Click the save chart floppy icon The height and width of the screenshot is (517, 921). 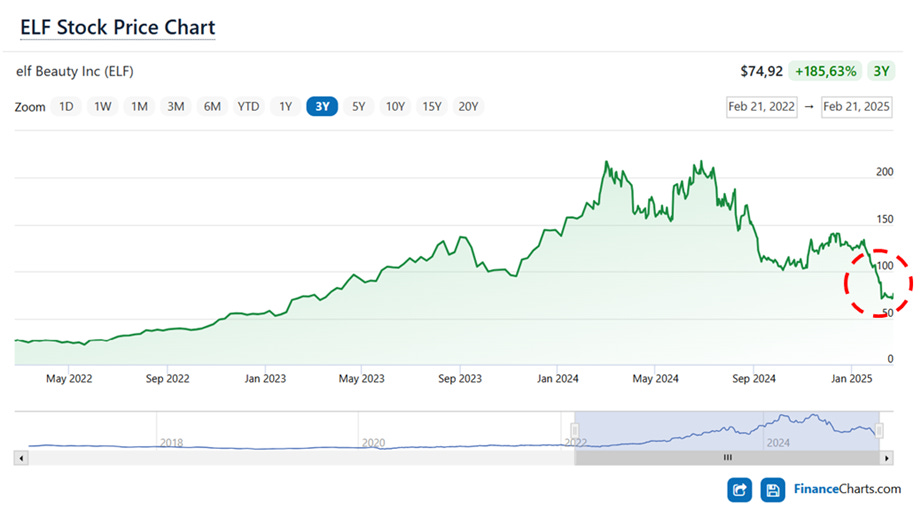click(772, 490)
